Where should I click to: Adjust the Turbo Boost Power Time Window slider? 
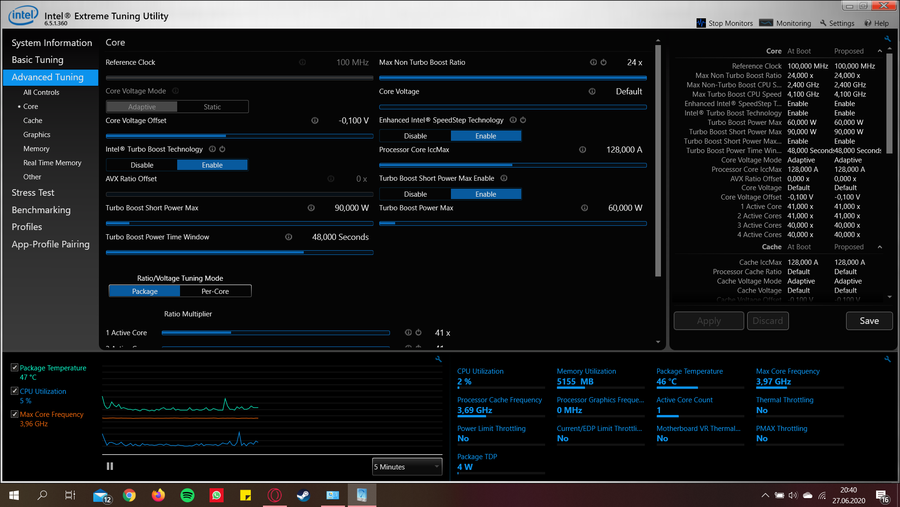(239, 252)
